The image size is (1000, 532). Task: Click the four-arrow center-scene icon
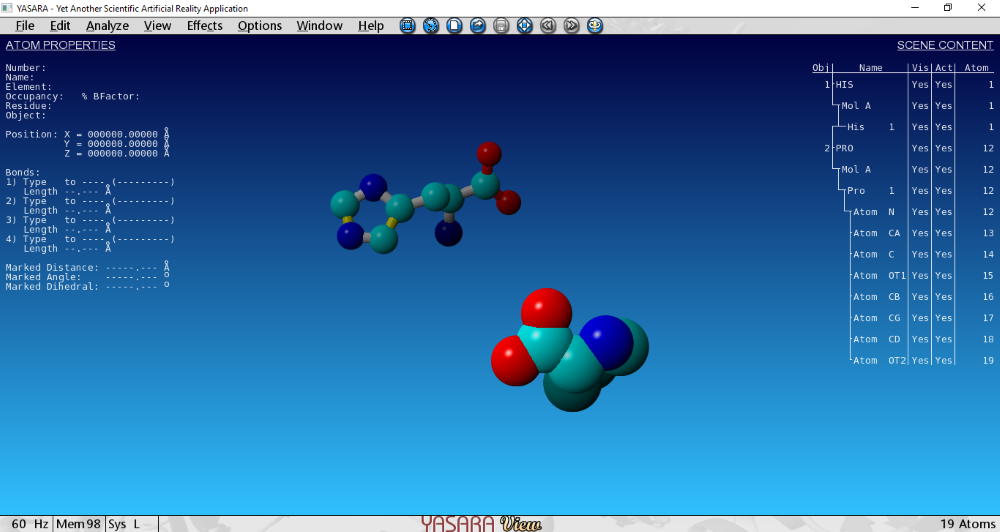(x=524, y=26)
